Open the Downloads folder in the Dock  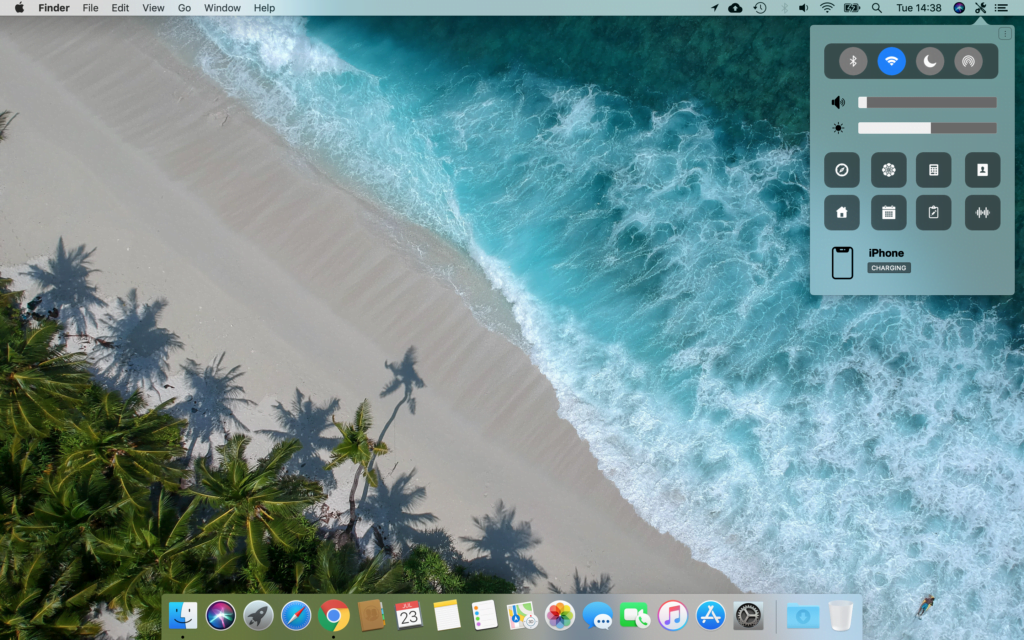pos(803,616)
